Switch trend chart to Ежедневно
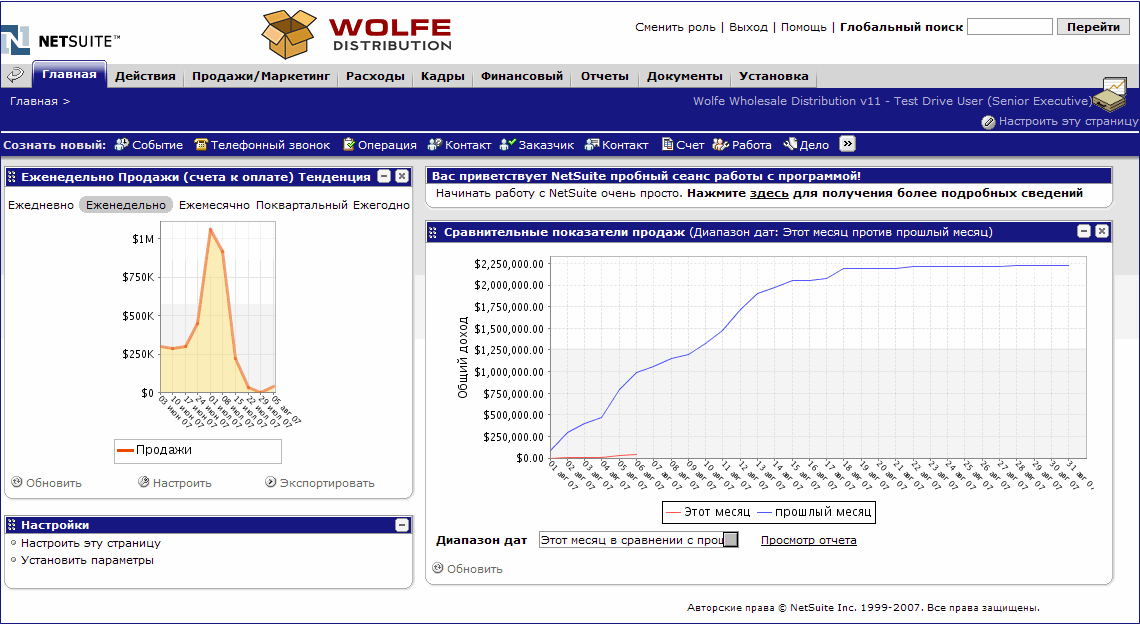The height and width of the screenshot is (624, 1140). pos(41,205)
